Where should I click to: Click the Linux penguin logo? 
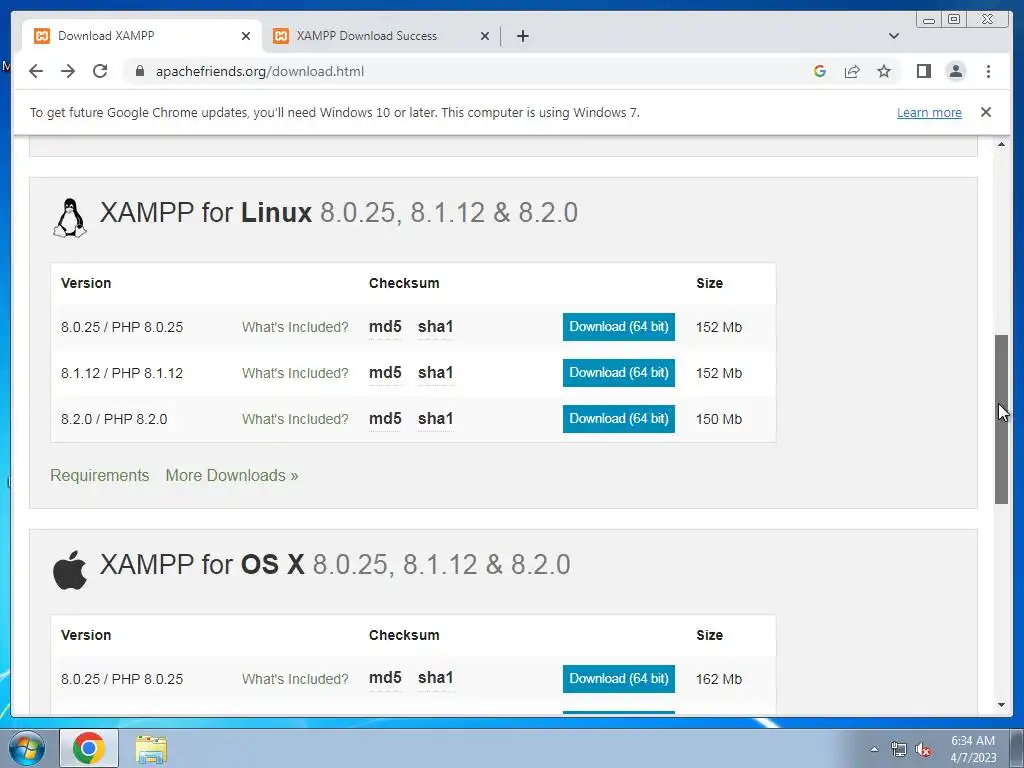click(69, 218)
